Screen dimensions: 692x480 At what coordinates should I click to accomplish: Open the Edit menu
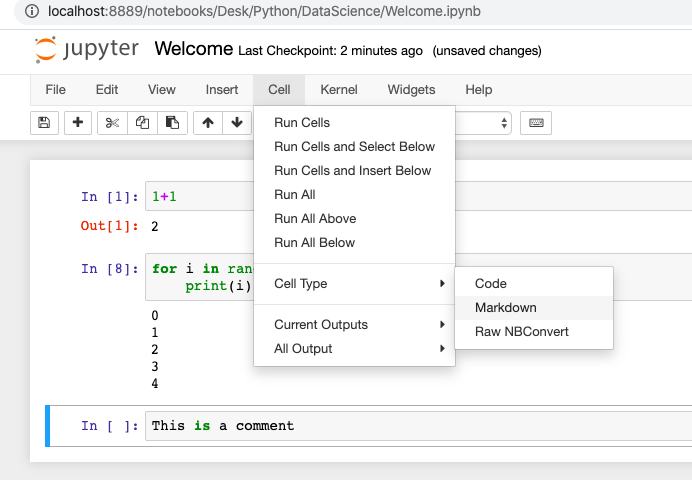coord(107,90)
